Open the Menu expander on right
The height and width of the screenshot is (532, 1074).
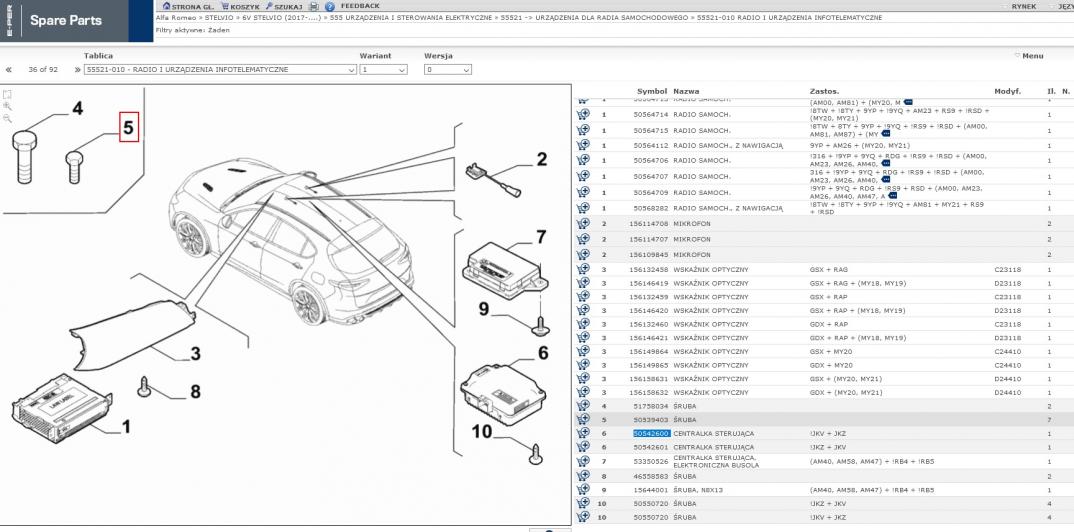pos(1029,56)
